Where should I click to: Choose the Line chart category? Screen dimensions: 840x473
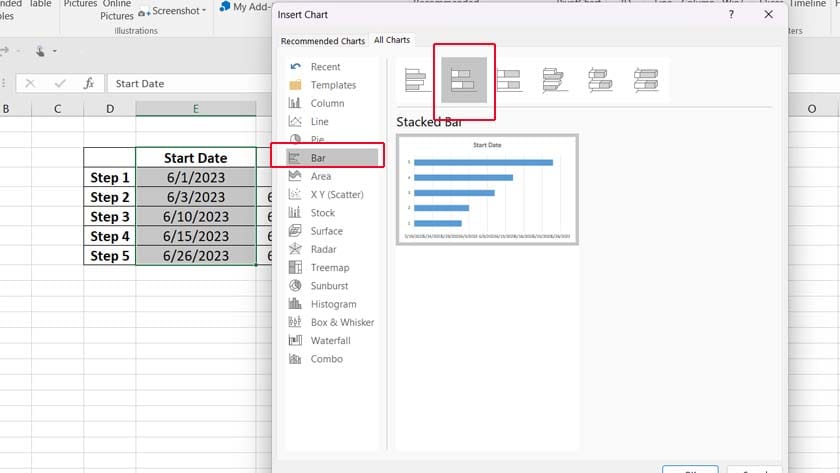click(x=332, y=121)
